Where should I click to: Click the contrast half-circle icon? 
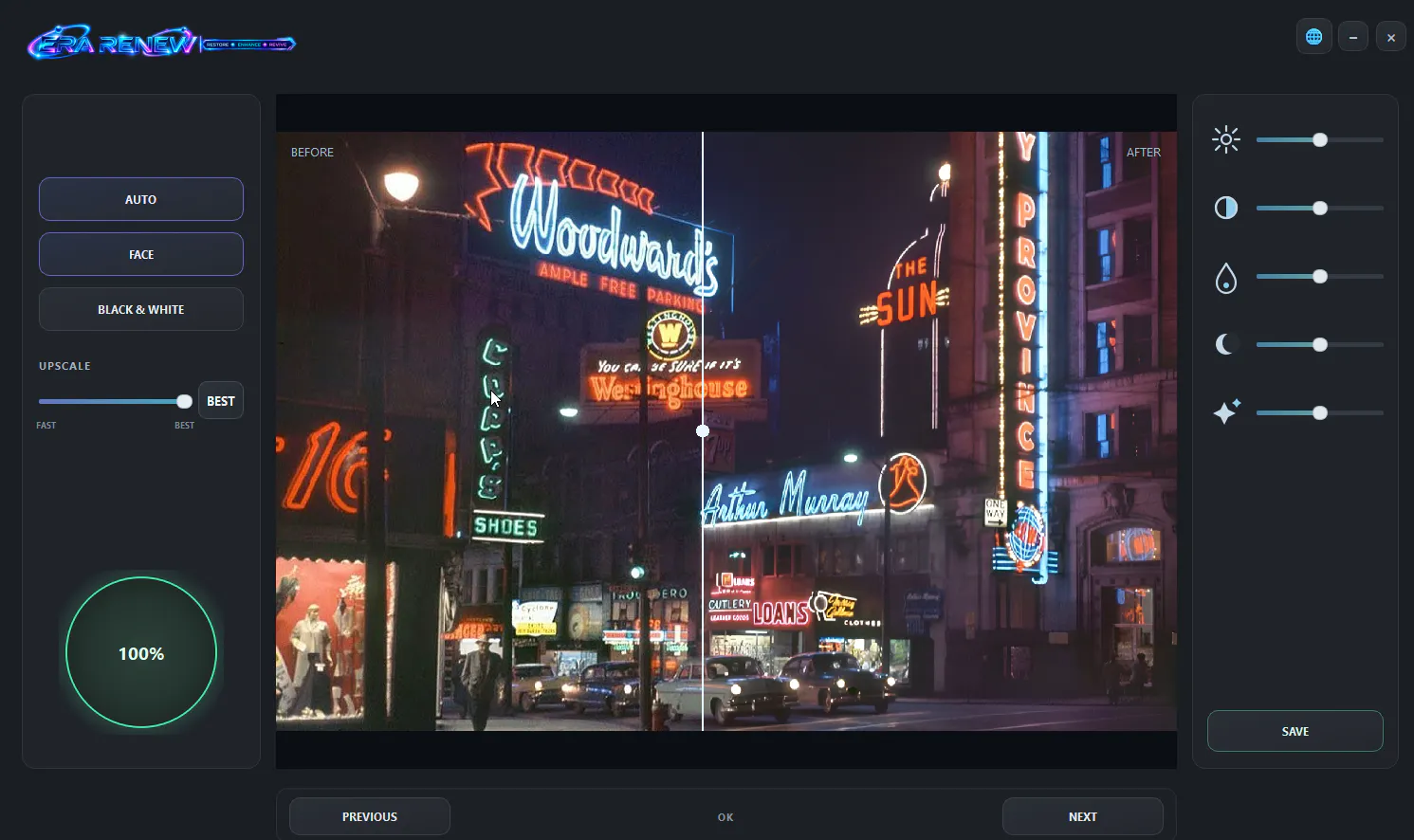coord(1226,209)
